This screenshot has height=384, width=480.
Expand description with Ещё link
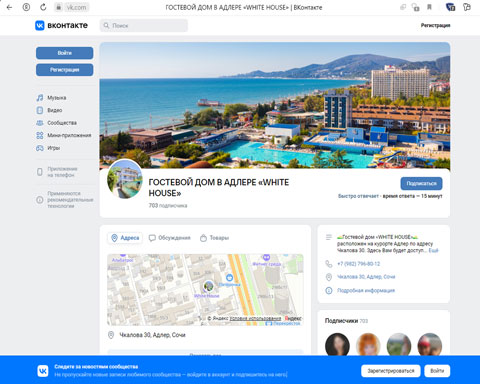pos(433,250)
